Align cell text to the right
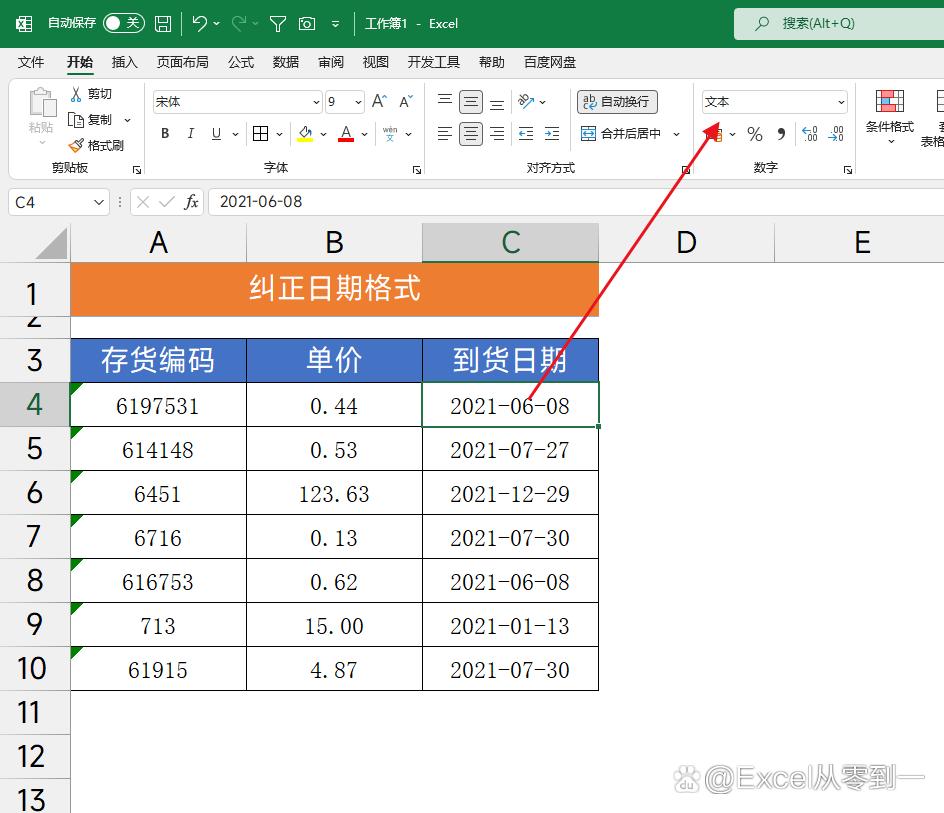 click(497, 134)
